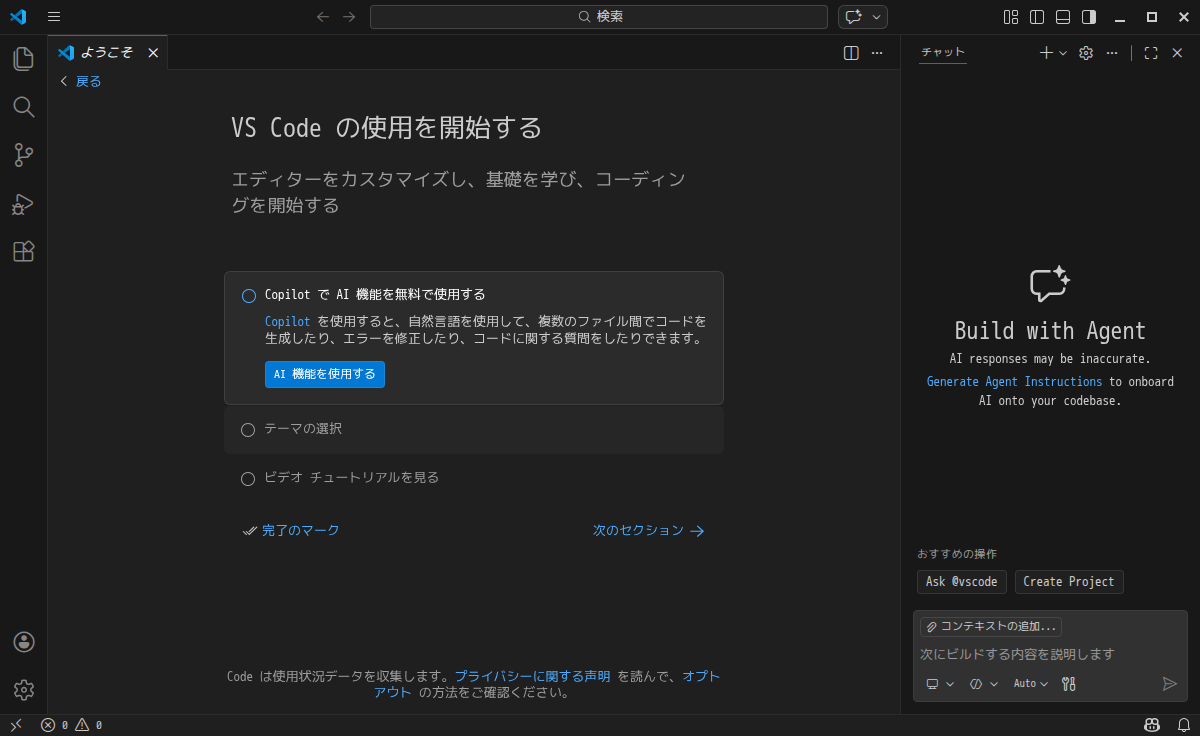Viewport: 1200px width, 736px height.
Task: Click Create Project suggestion
Action: click(x=1069, y=582)
